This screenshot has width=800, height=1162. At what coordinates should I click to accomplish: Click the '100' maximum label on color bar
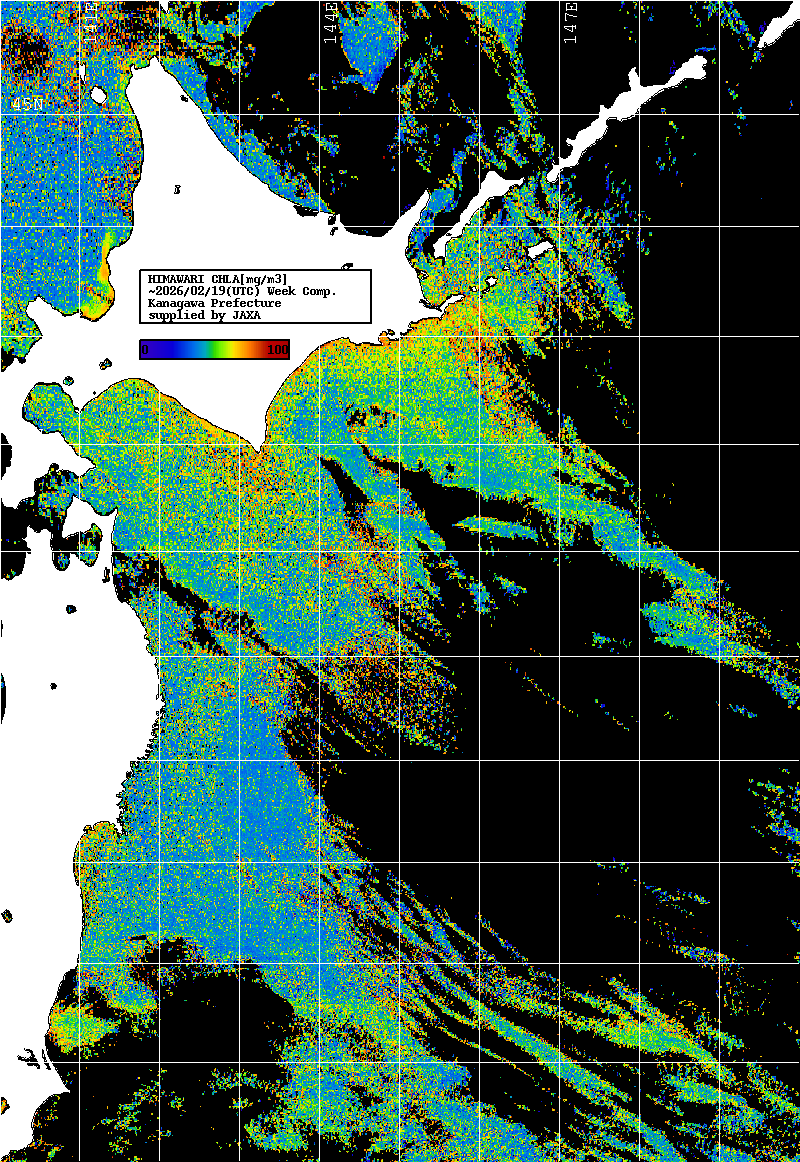(276, 349)
